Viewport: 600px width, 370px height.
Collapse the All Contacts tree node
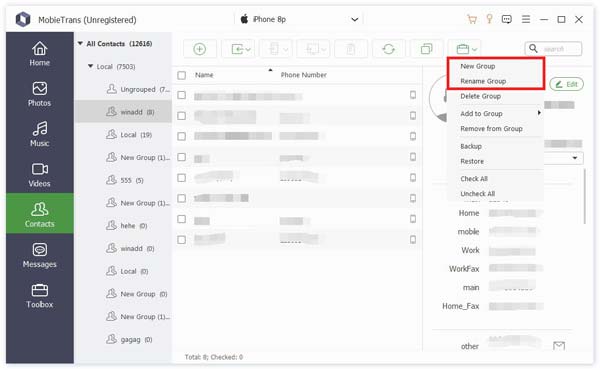80,44
